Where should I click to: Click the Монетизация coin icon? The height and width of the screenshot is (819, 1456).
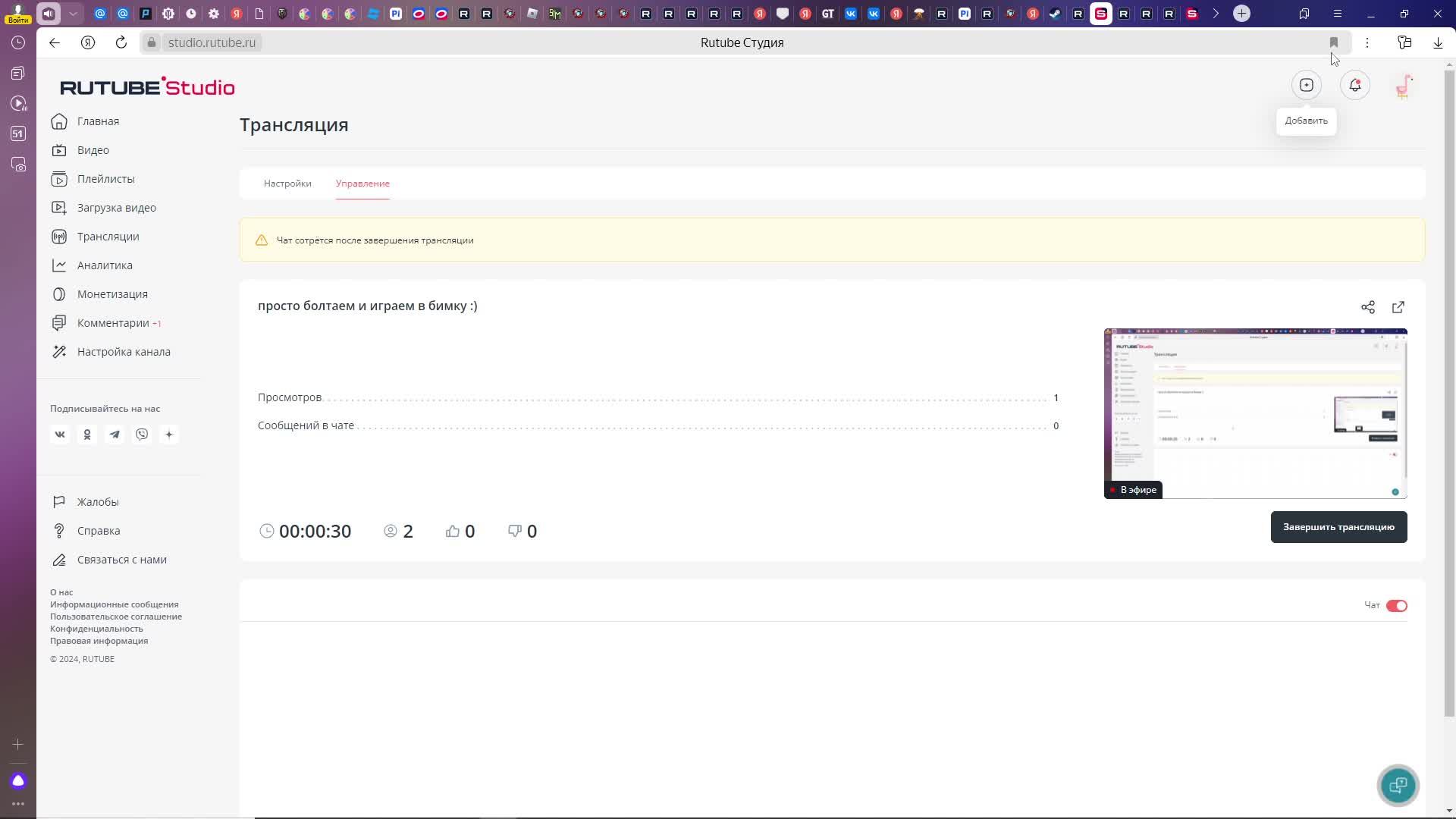(x=59, y=294)
